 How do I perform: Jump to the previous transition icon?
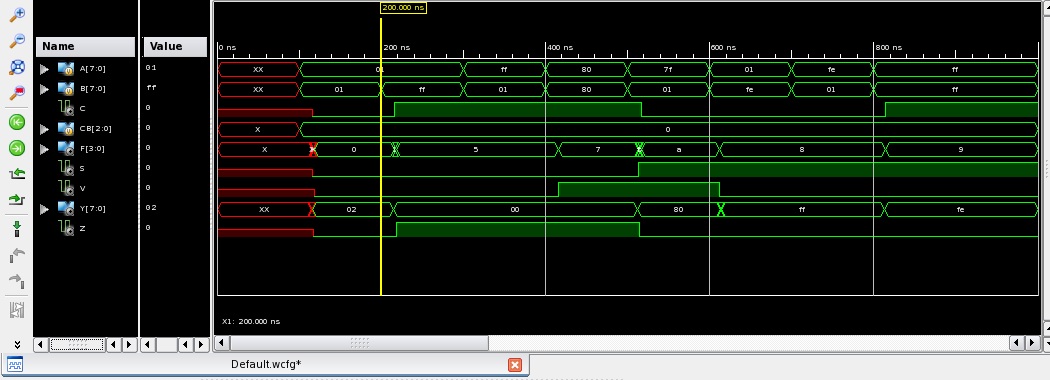click(17, 174)
